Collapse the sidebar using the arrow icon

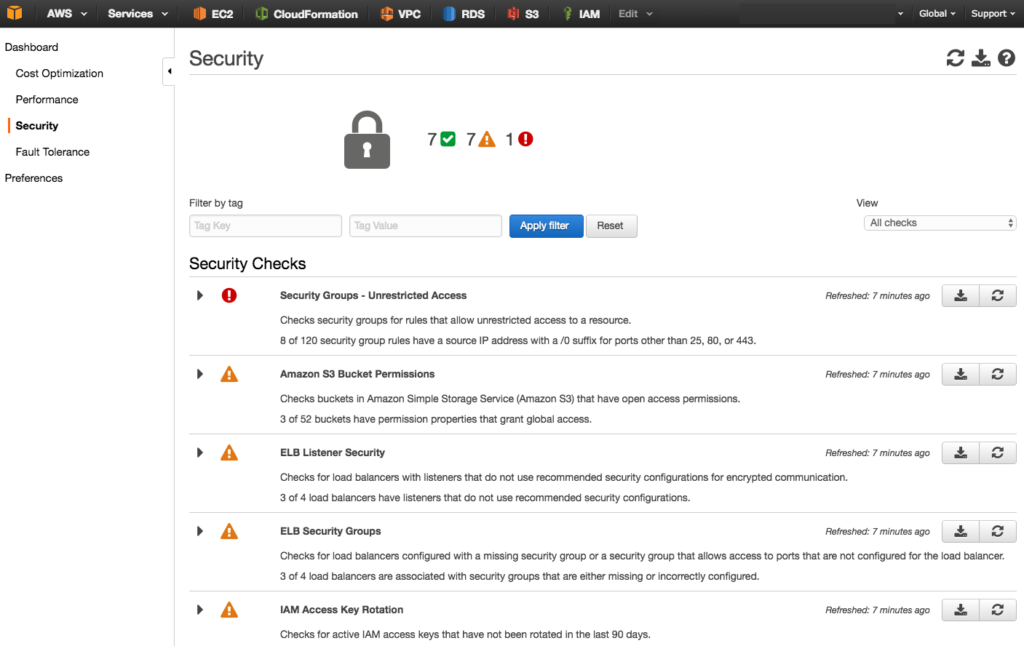pyautogui.click(x=169, y=72)
